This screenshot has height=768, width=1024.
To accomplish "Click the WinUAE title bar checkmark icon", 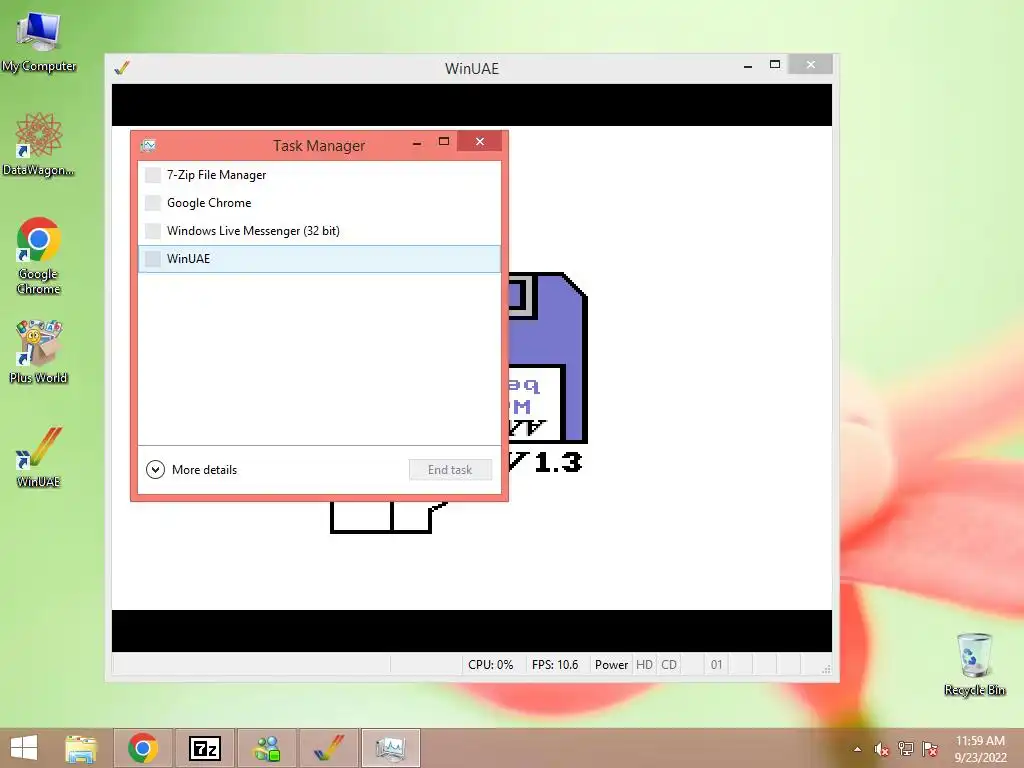I will [122, 67].
